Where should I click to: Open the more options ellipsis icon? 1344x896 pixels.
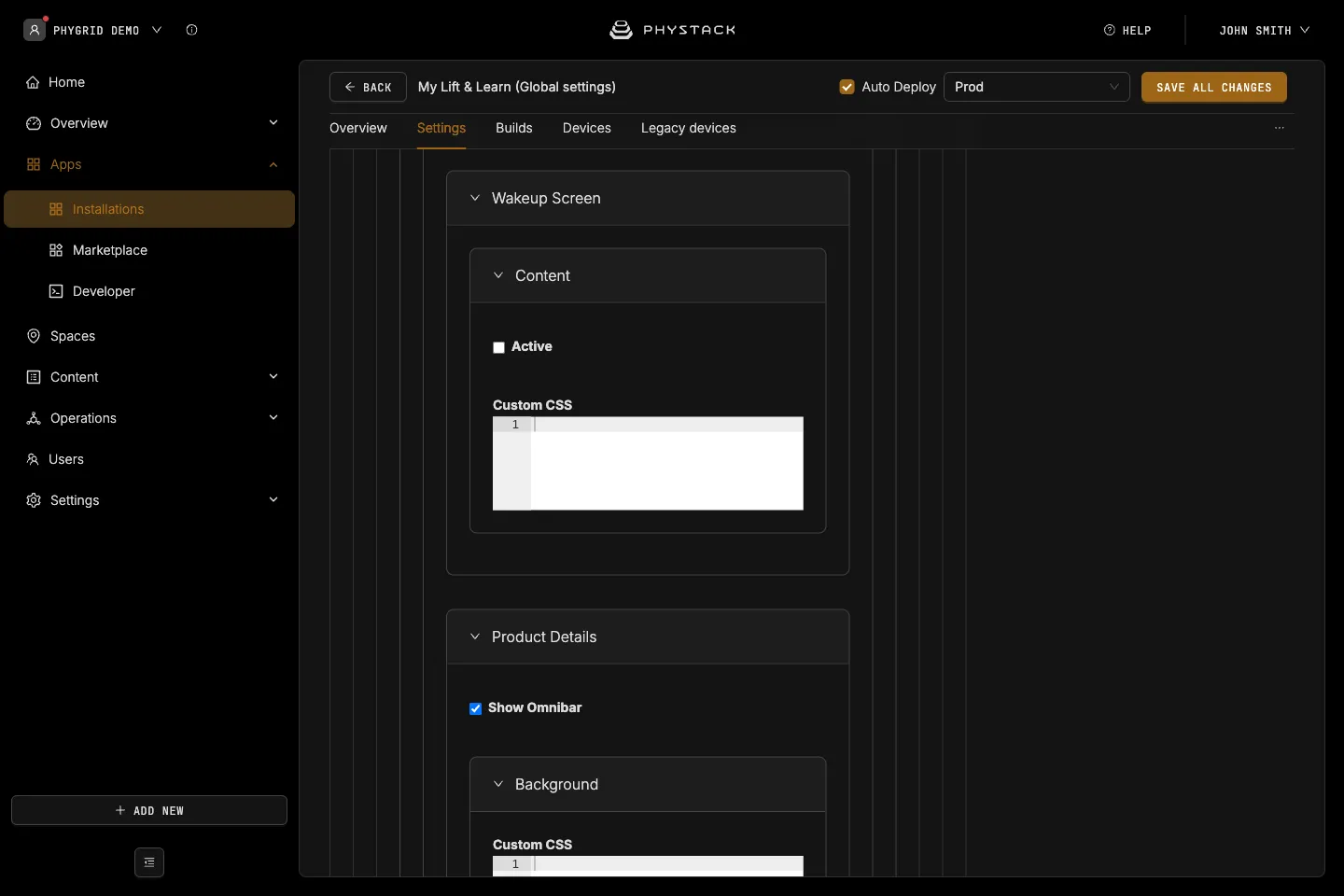(1280, 128)
